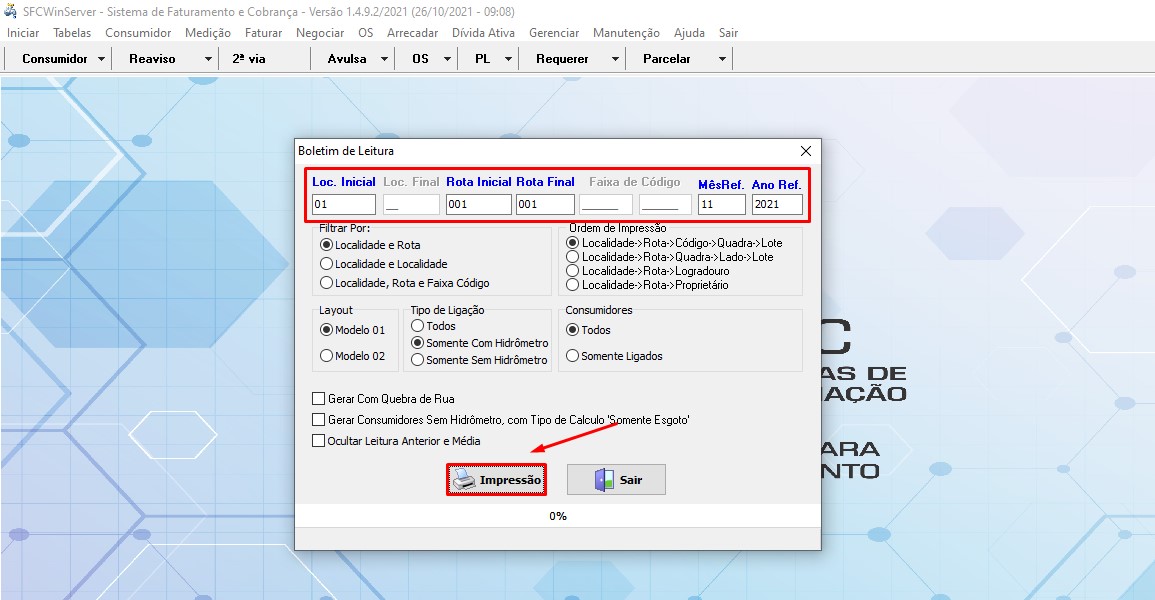Open the Avulsa dropdown arrow
1155x600 pixels.
point(385,59)
